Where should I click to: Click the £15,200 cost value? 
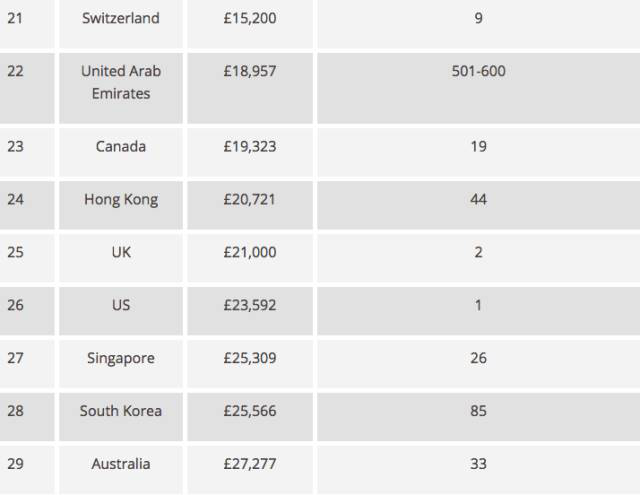(250, 19)
